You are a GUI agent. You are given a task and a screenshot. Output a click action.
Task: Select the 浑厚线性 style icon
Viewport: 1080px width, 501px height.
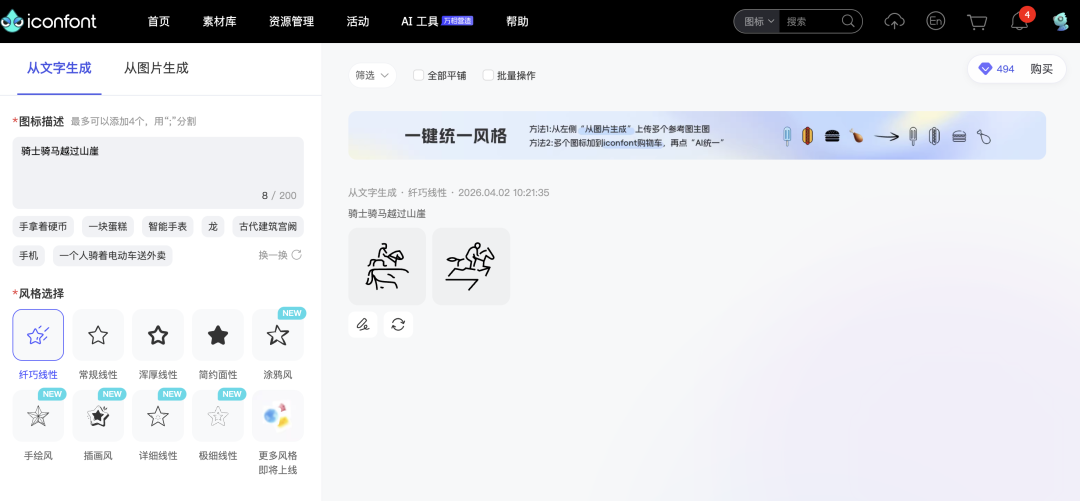(x=158, y=335)
